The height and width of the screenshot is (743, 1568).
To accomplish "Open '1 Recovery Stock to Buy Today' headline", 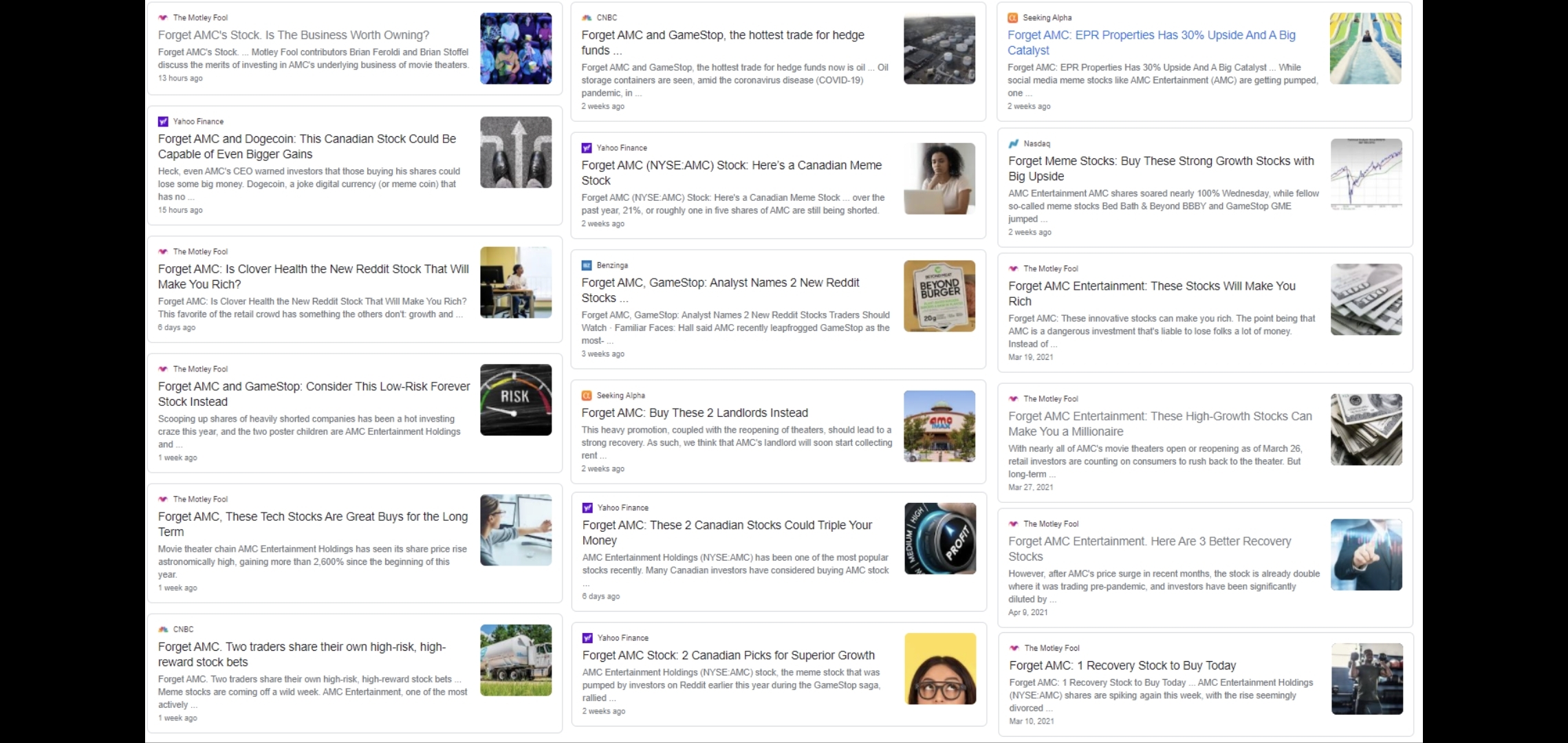I will (1122, 666).
